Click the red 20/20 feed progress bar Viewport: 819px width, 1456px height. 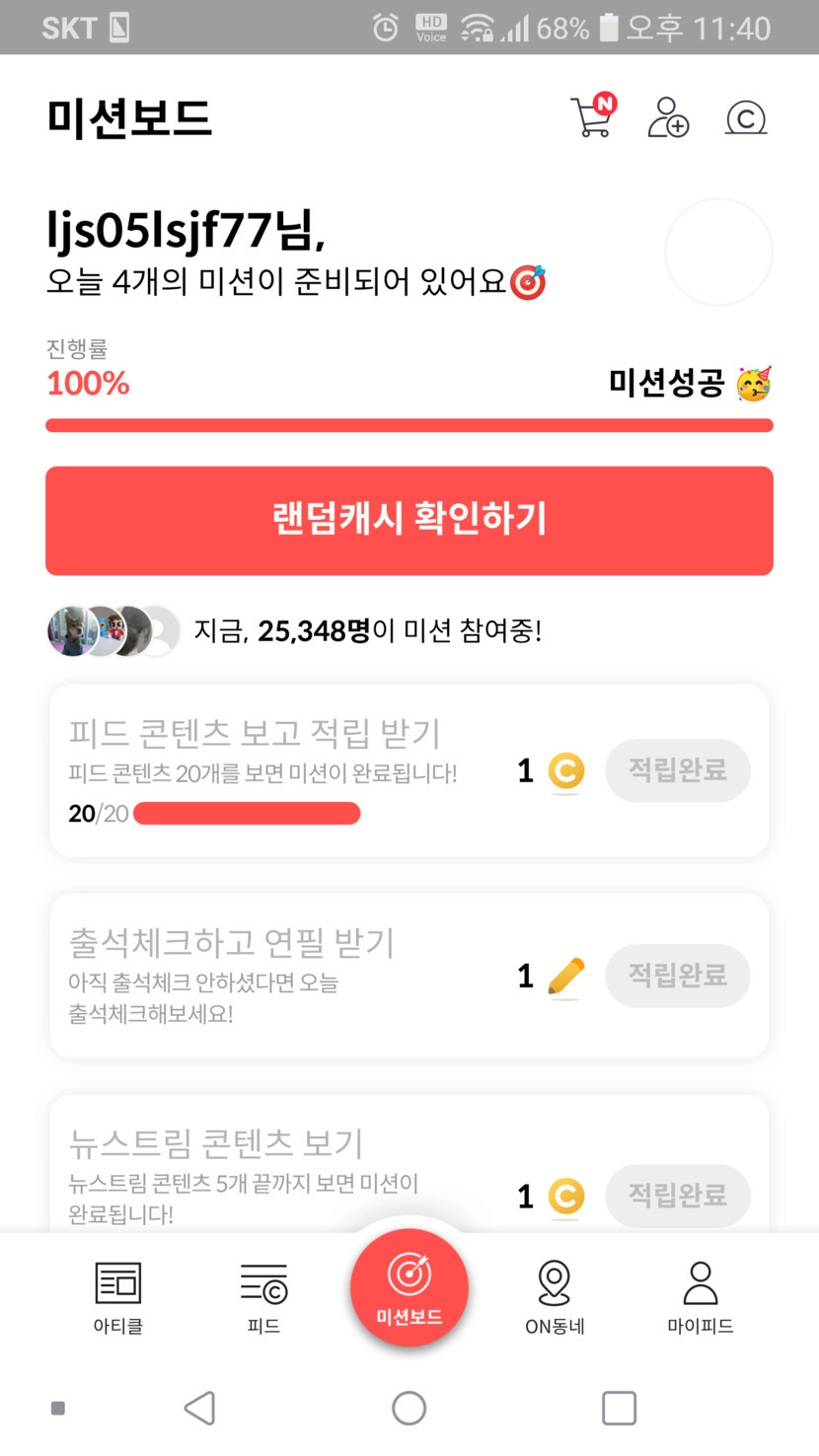[247, 814]
